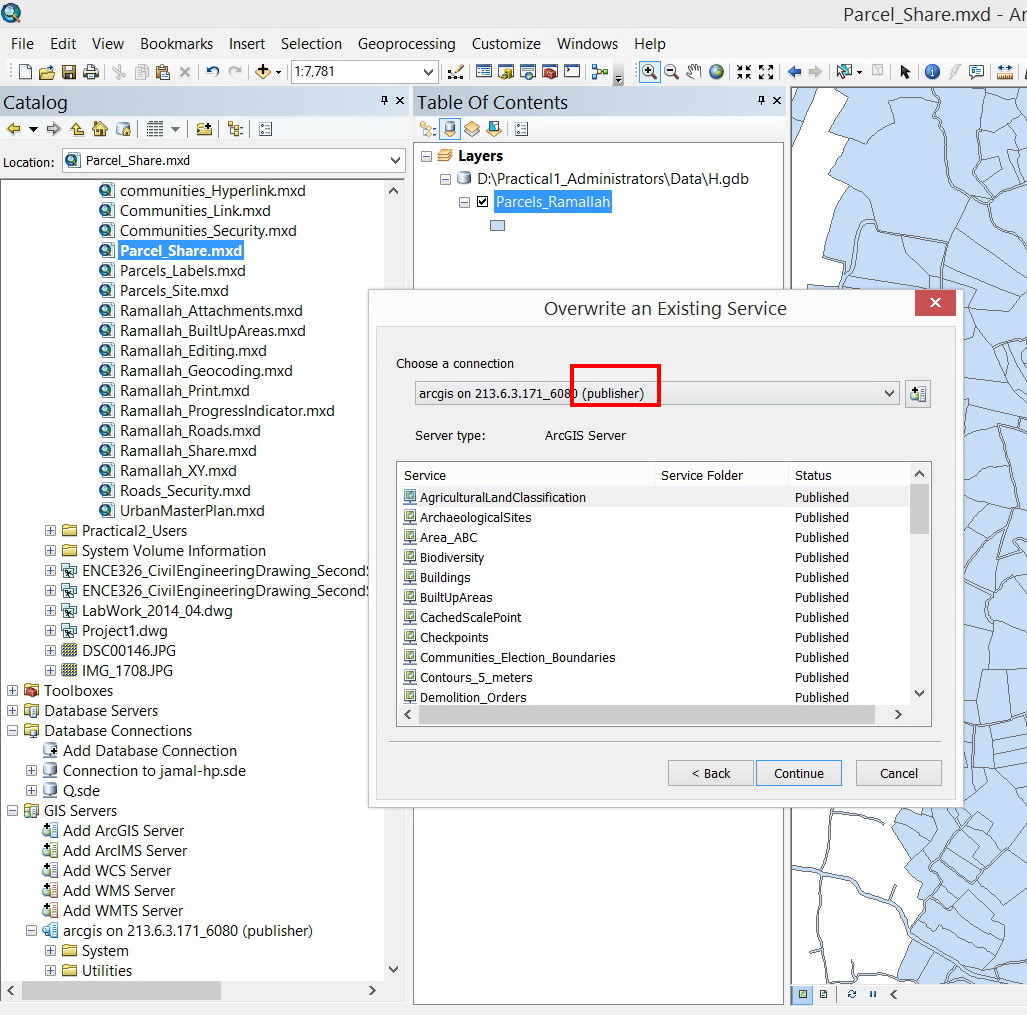This screenshot has width=1027, height=1015.
Task: Toggle Catalog contents tree view icon
Action: pyautogui.click(x=235, y=129)
